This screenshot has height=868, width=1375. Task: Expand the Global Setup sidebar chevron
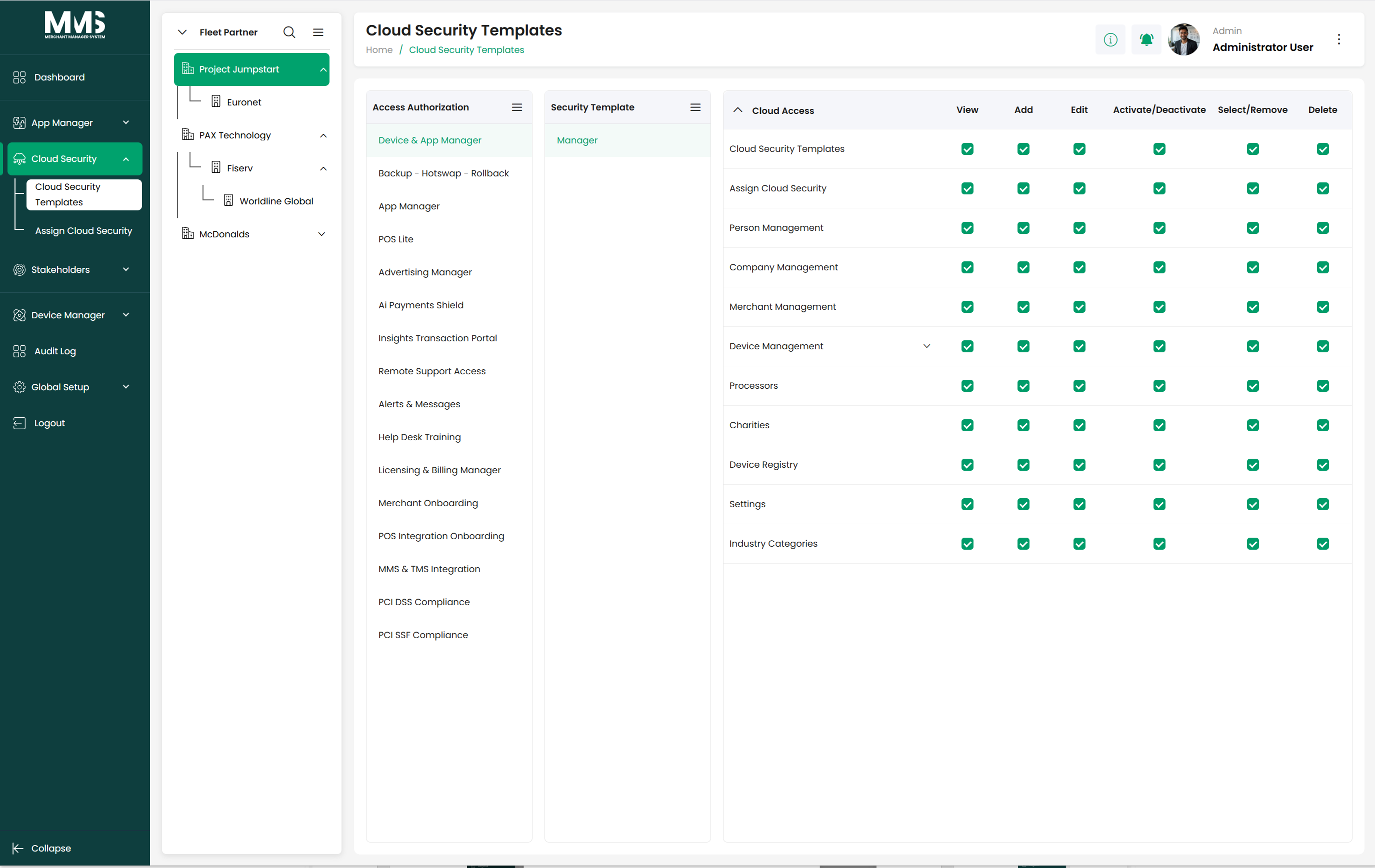point(125,387)
